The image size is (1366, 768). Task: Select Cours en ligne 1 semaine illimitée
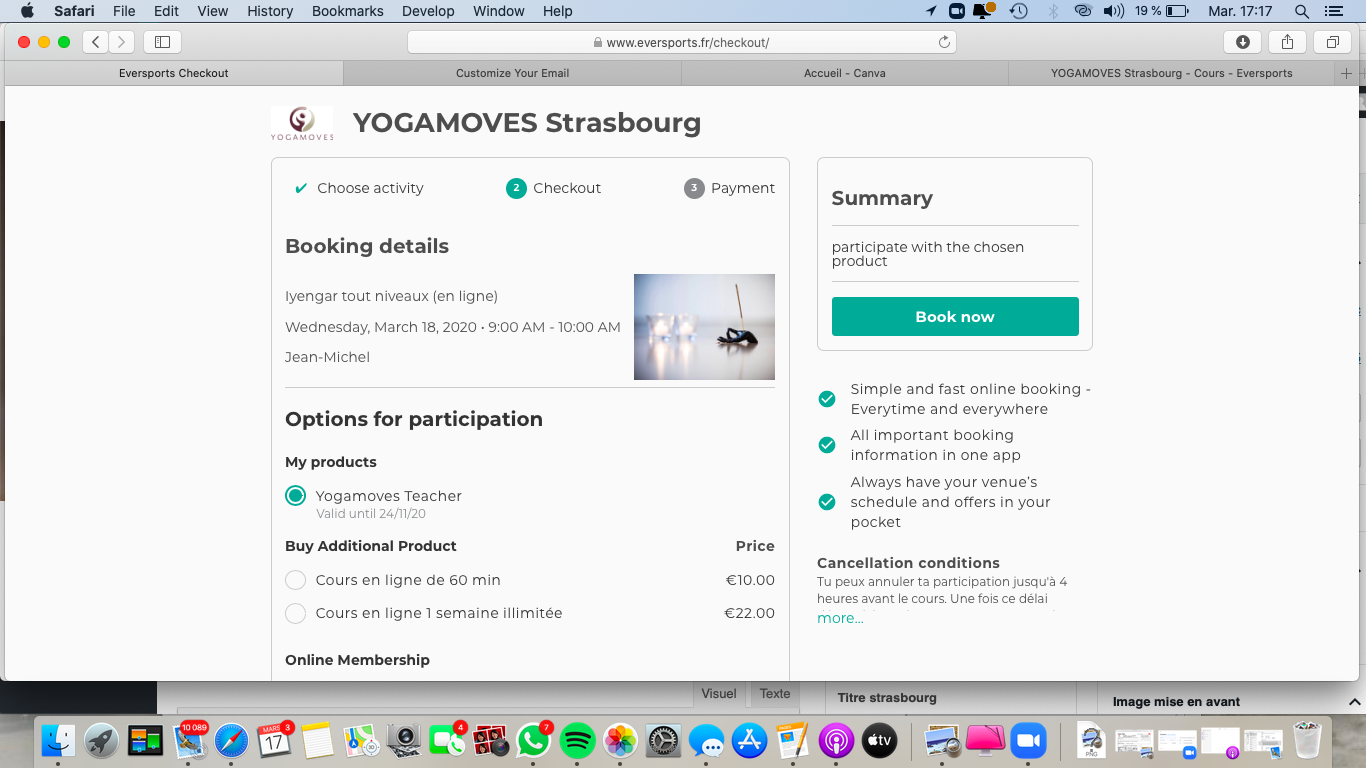[x=295, y=613]
